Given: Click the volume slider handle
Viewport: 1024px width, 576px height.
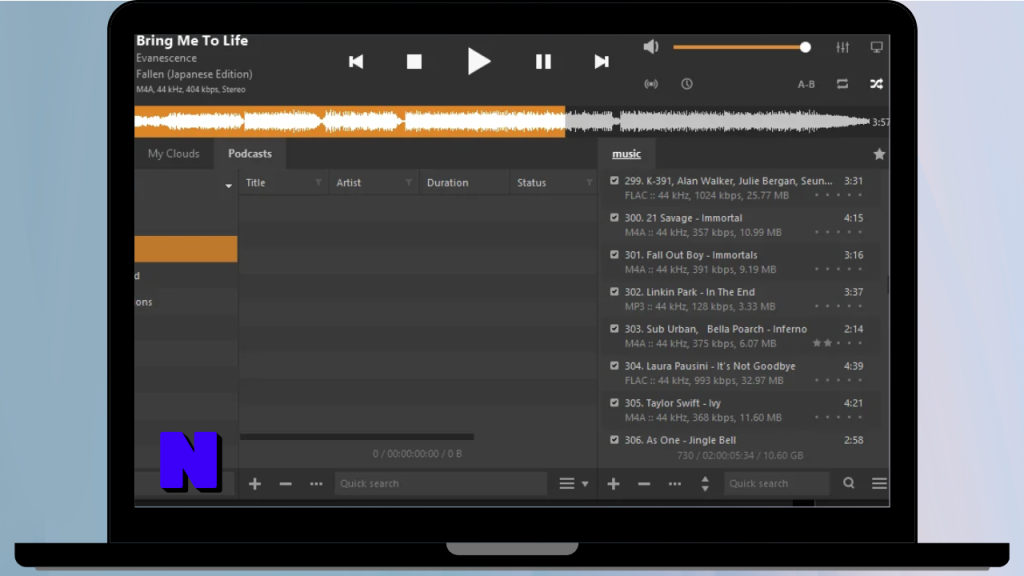Looking at the screenshot, I should point(805,47).
